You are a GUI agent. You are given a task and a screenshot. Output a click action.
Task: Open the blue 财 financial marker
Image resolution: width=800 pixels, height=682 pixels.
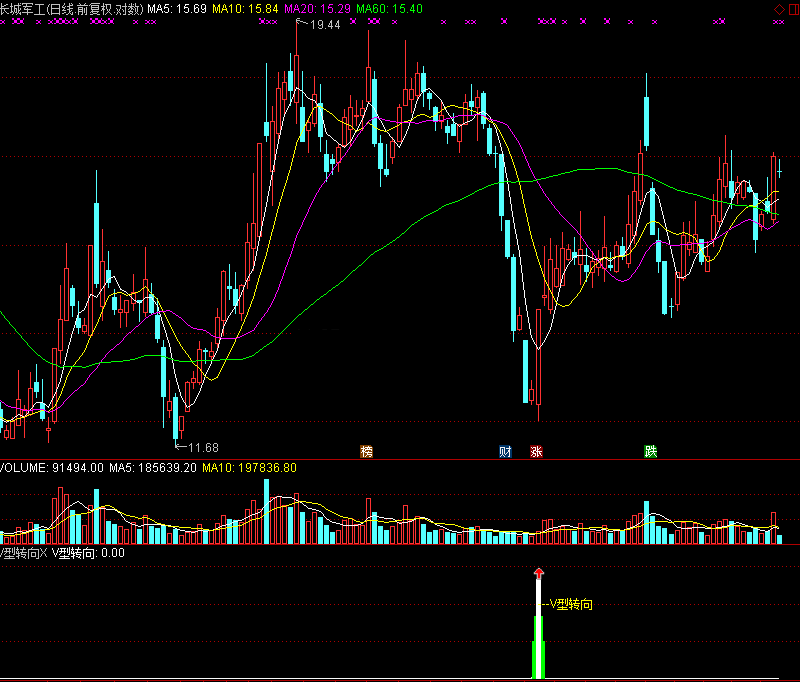tap(505, 451)
